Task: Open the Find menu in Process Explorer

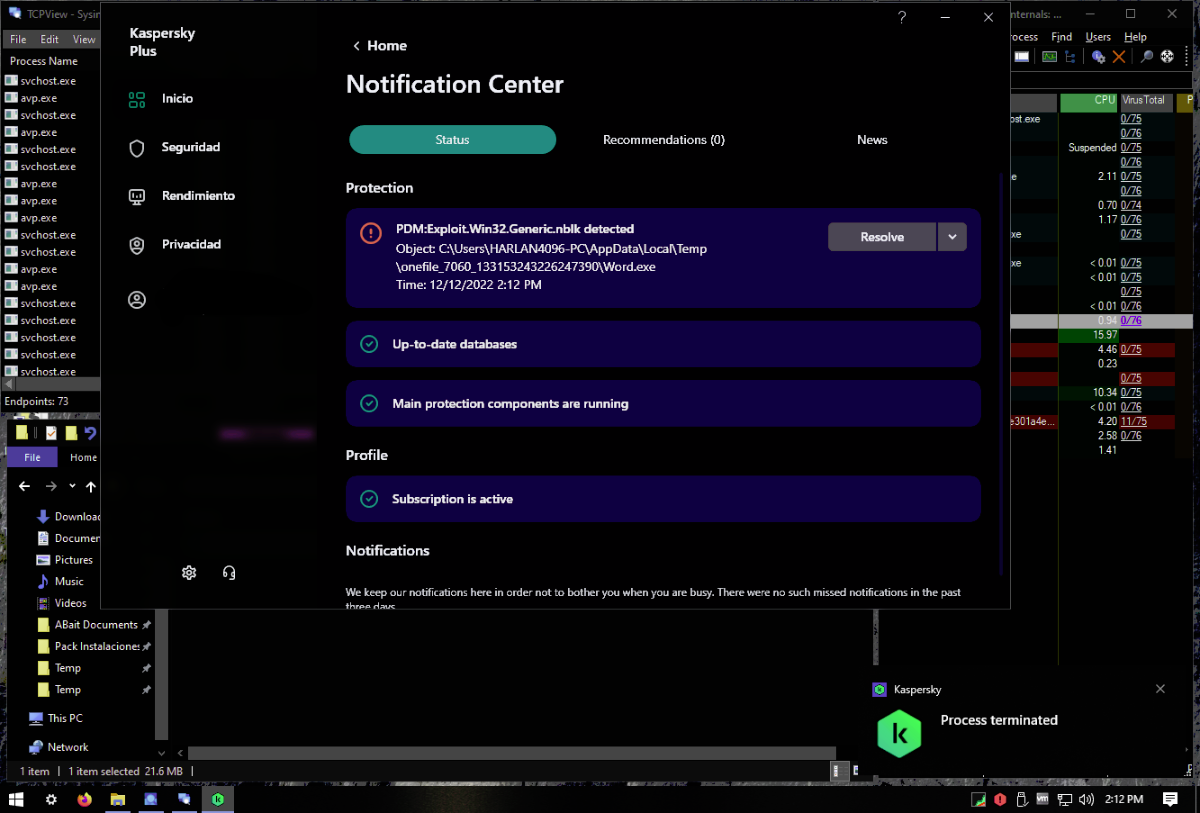Action: click(x=1061, y=37)
